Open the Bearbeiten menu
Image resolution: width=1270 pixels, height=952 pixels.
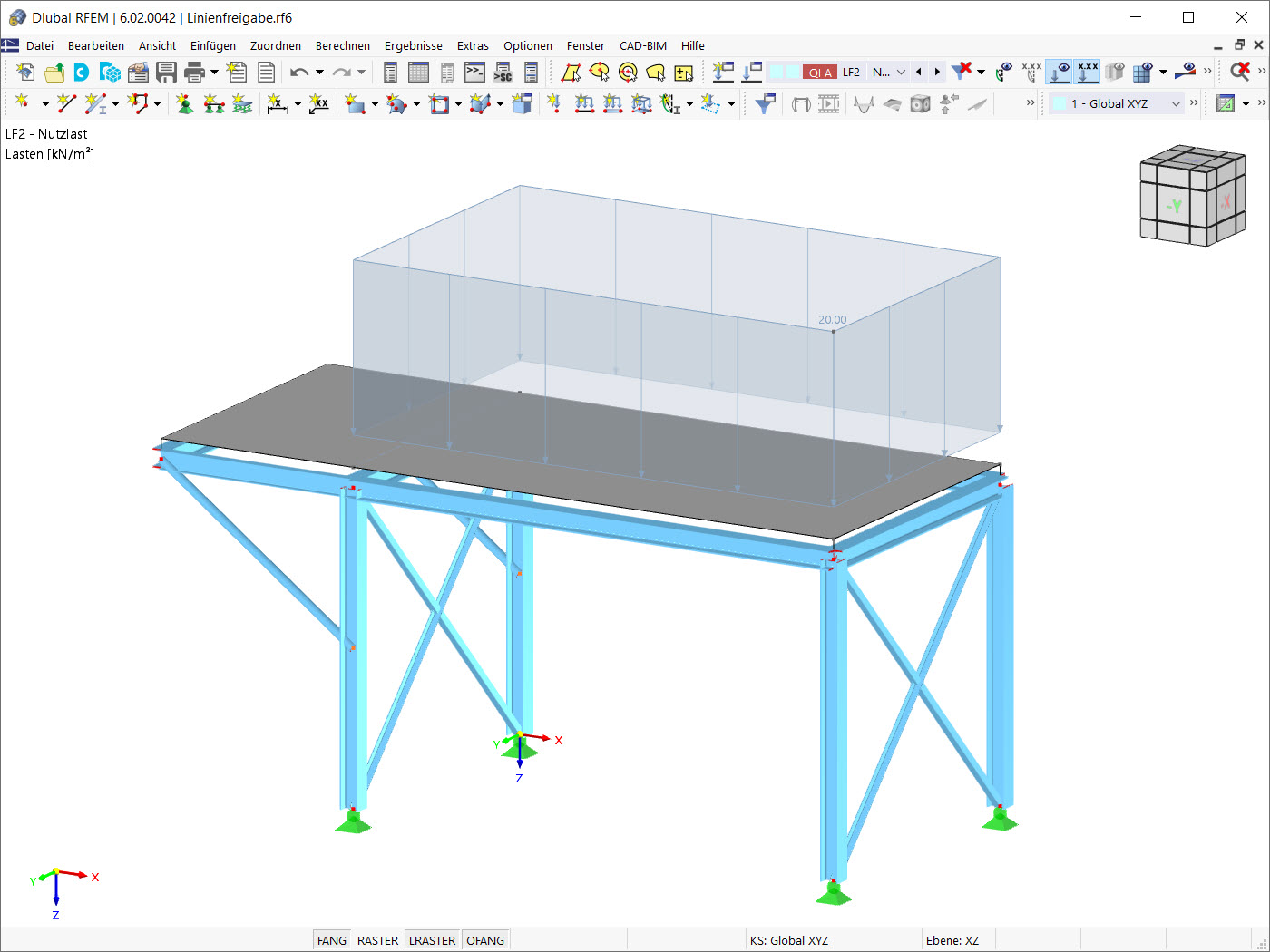click(96, 45)
